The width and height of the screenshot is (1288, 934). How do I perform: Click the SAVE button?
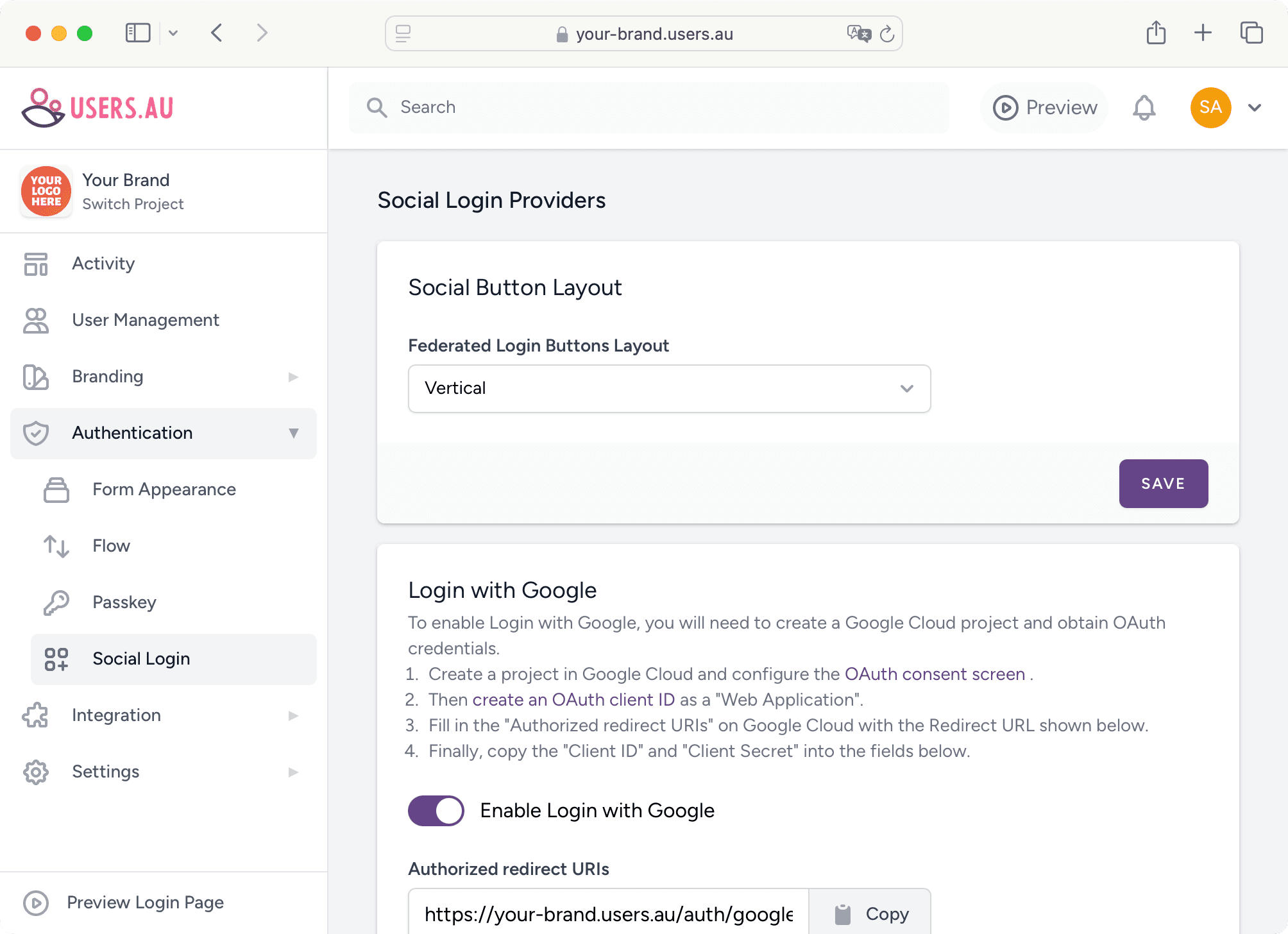coord(1163,484)
